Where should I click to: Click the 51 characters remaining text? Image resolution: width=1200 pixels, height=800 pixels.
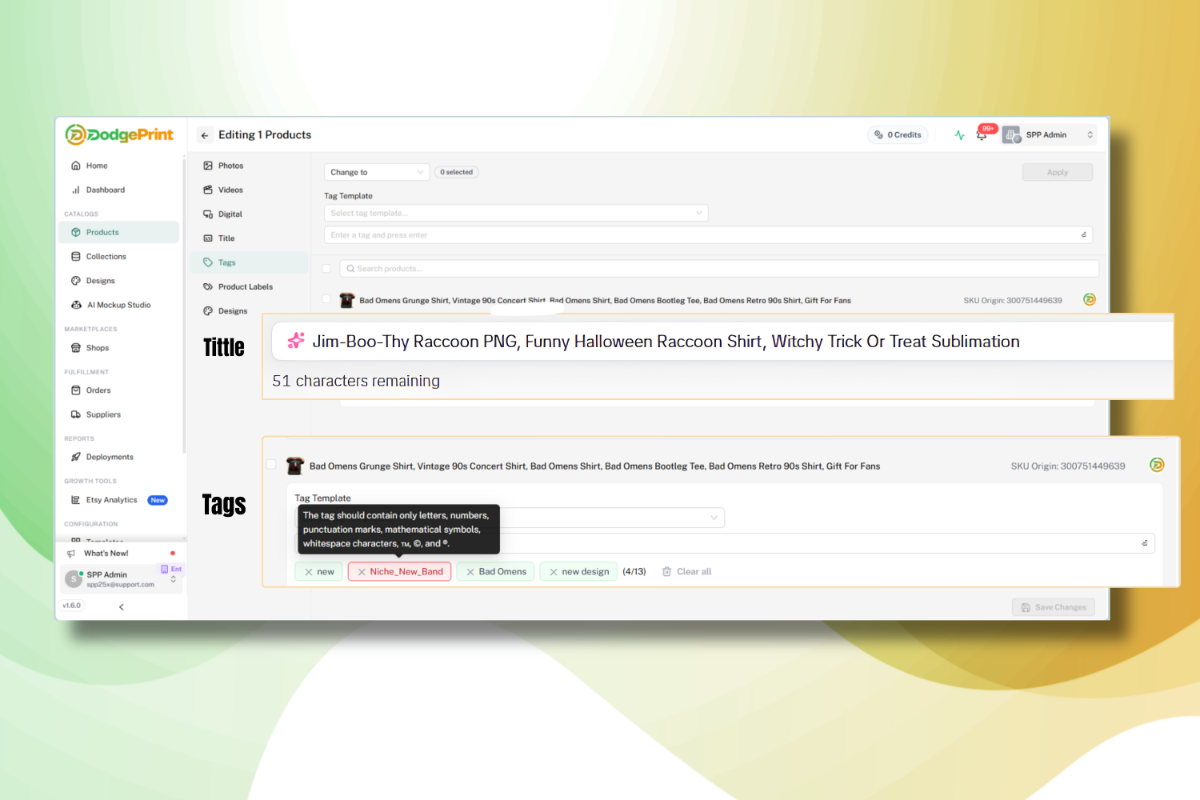pos(356,381)
